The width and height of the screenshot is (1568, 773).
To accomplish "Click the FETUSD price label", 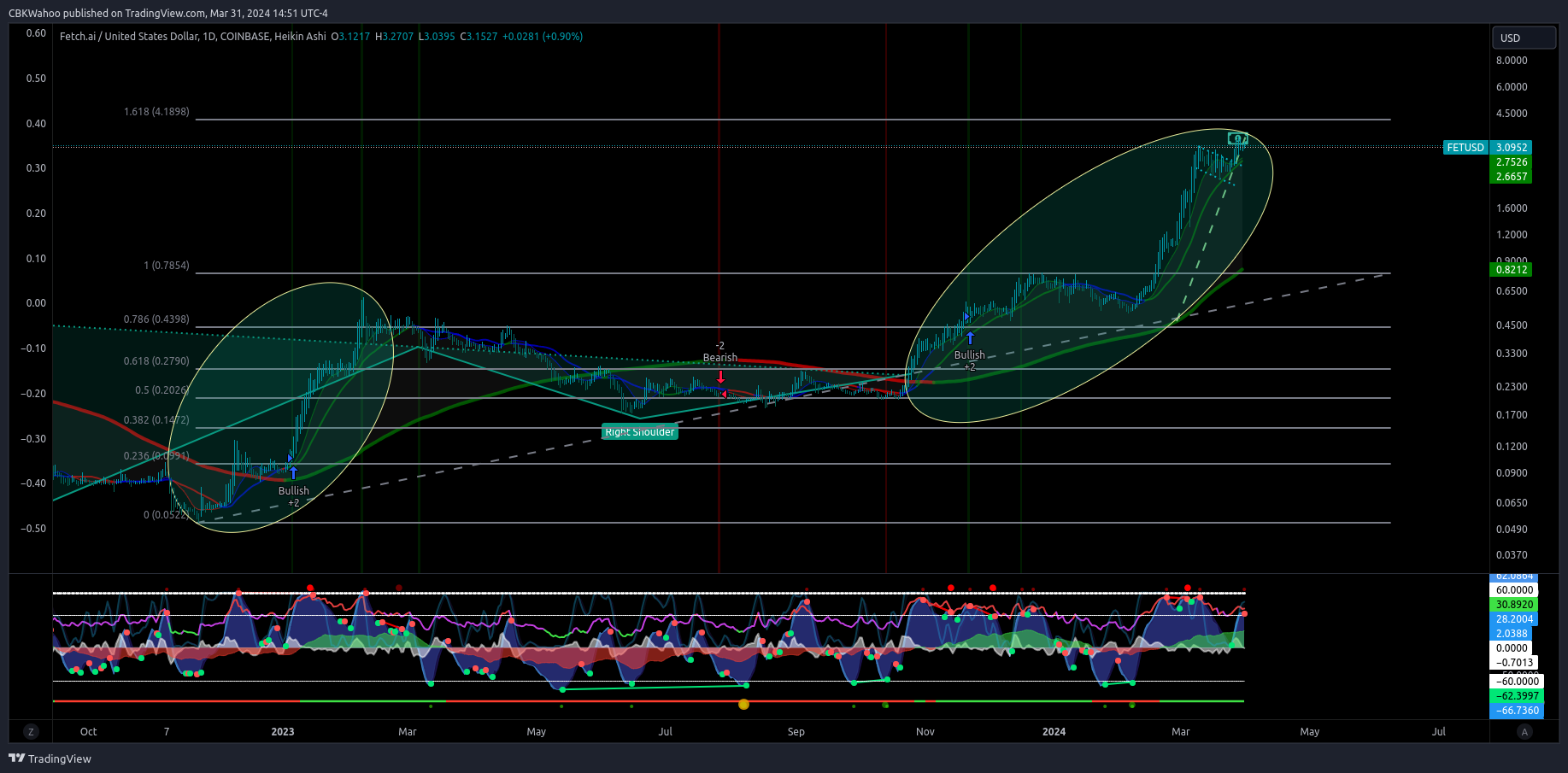I will 1465,148.
